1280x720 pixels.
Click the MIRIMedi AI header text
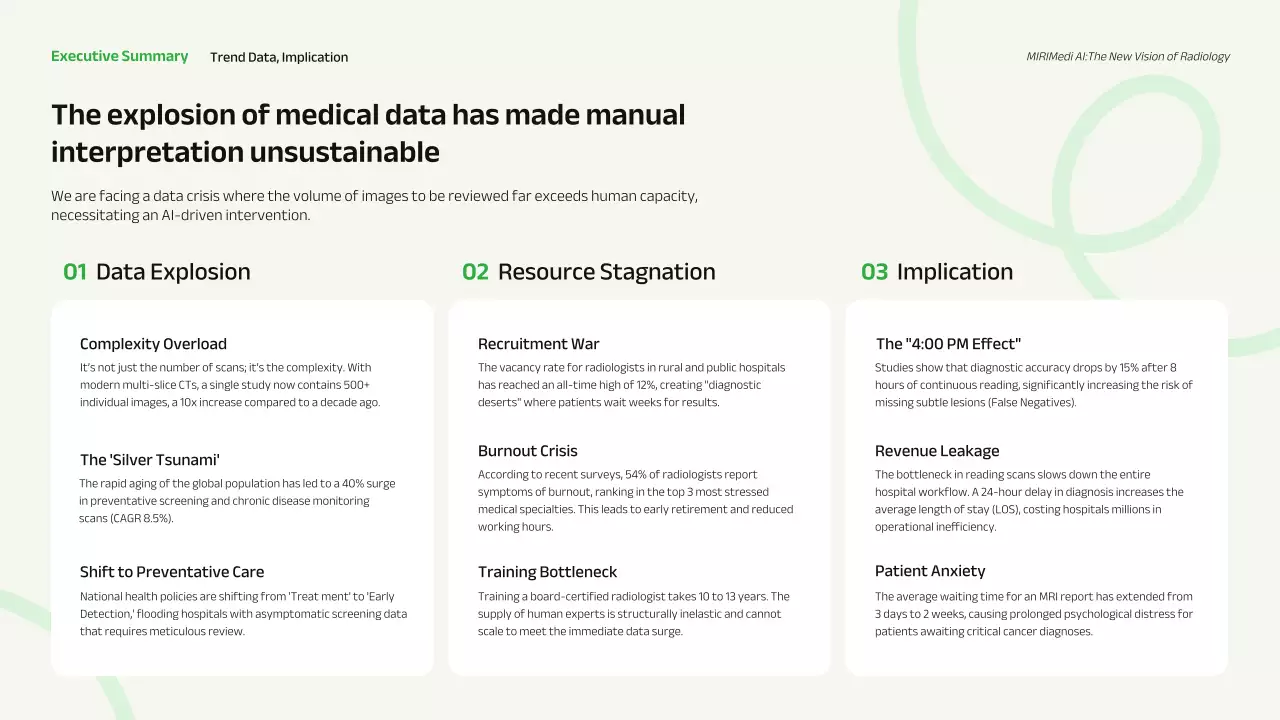click(1127, 57)
